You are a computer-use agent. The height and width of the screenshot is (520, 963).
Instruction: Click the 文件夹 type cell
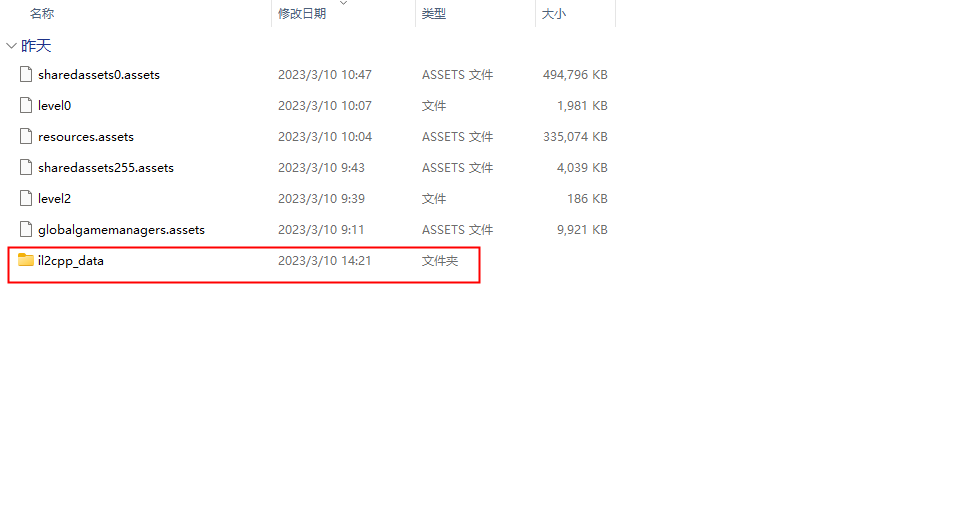click(440, 260)
